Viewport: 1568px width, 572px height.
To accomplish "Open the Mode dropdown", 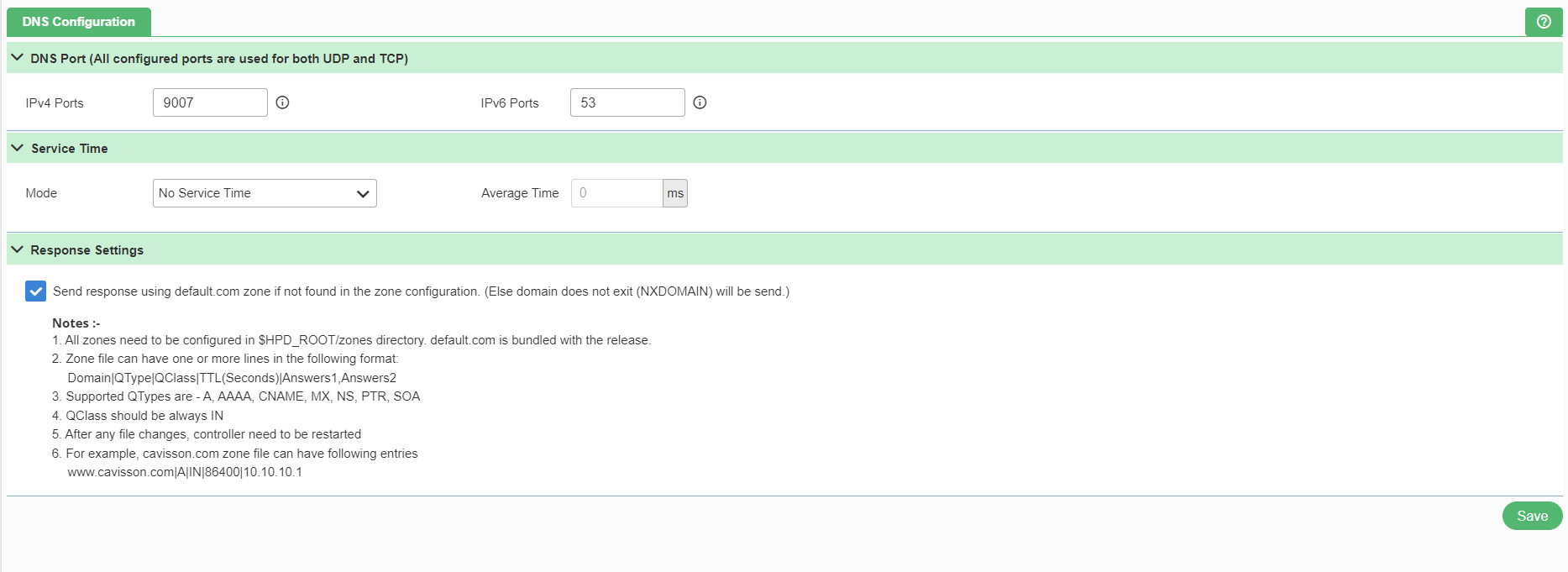I will 265,193.
